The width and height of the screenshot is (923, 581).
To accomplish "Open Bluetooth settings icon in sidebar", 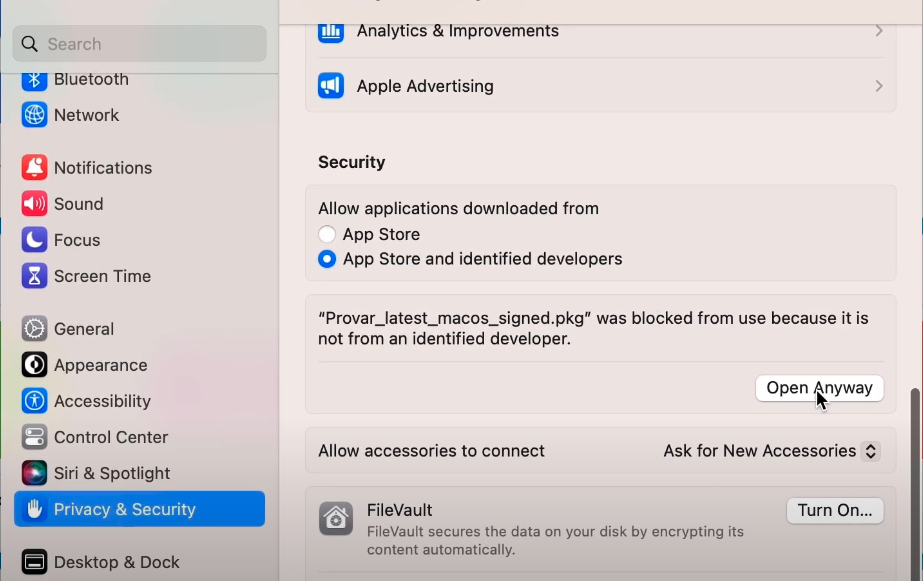I will [34, 79].
